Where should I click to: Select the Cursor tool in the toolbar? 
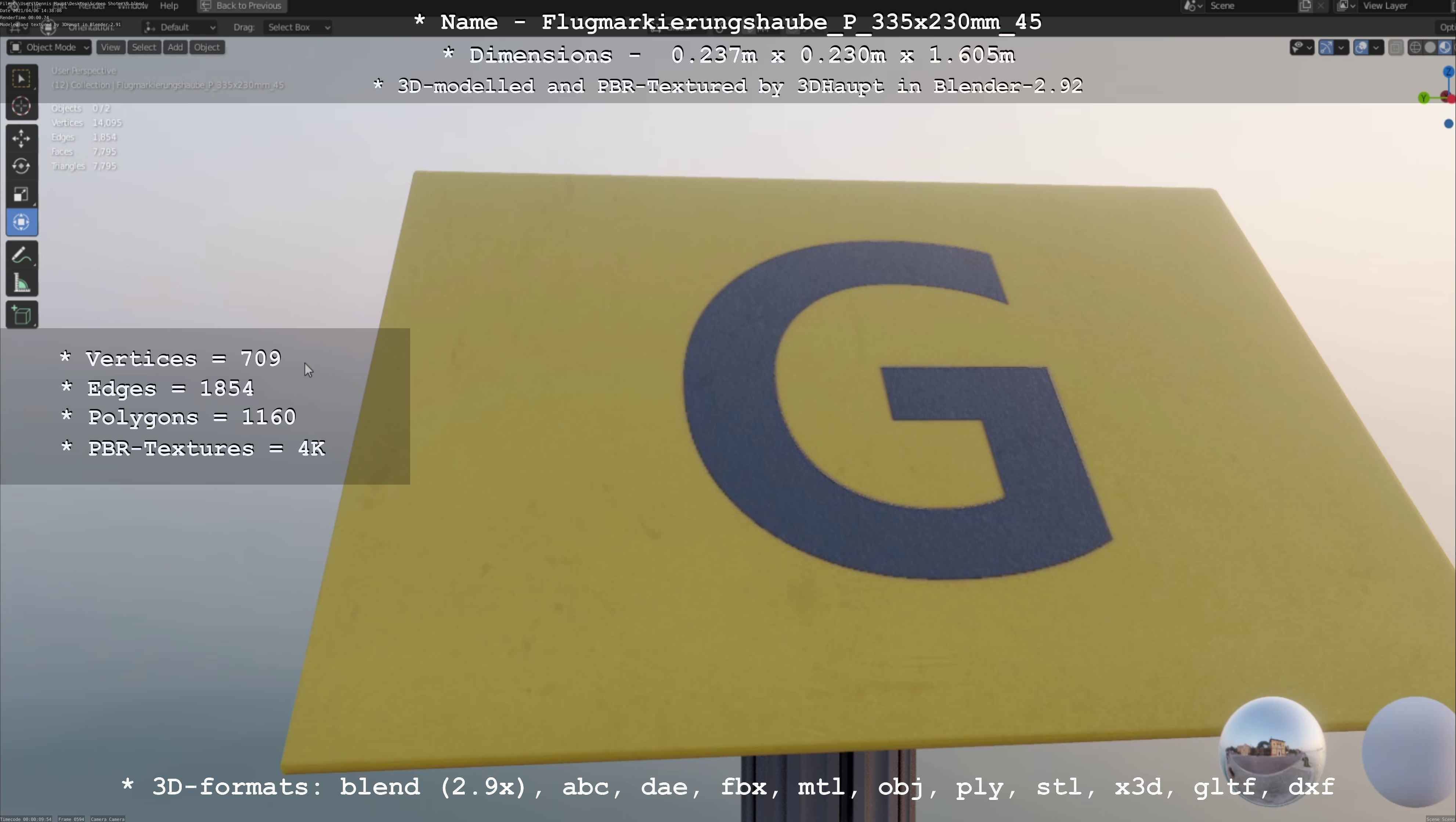pos(21,106)
